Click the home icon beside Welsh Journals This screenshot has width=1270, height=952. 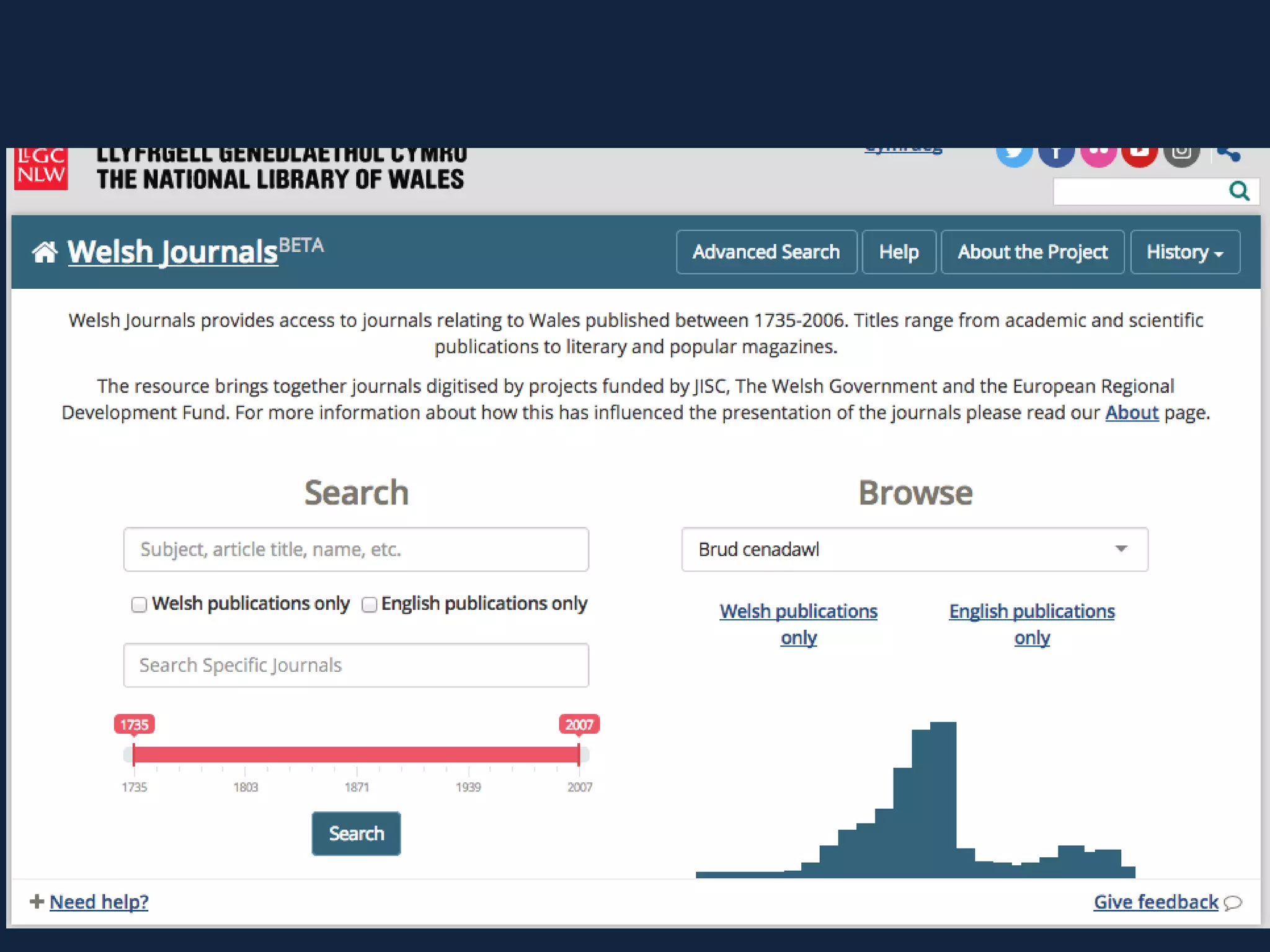[x=45, y=252]
